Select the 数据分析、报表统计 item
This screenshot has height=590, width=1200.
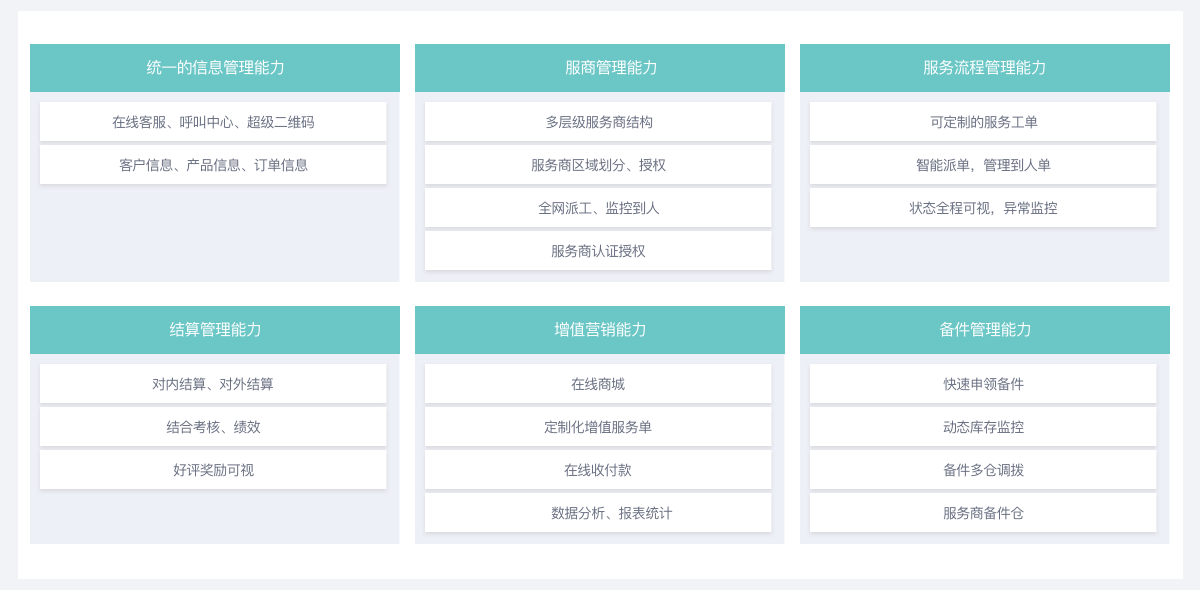pyautogui.click(x=598, y=513)
